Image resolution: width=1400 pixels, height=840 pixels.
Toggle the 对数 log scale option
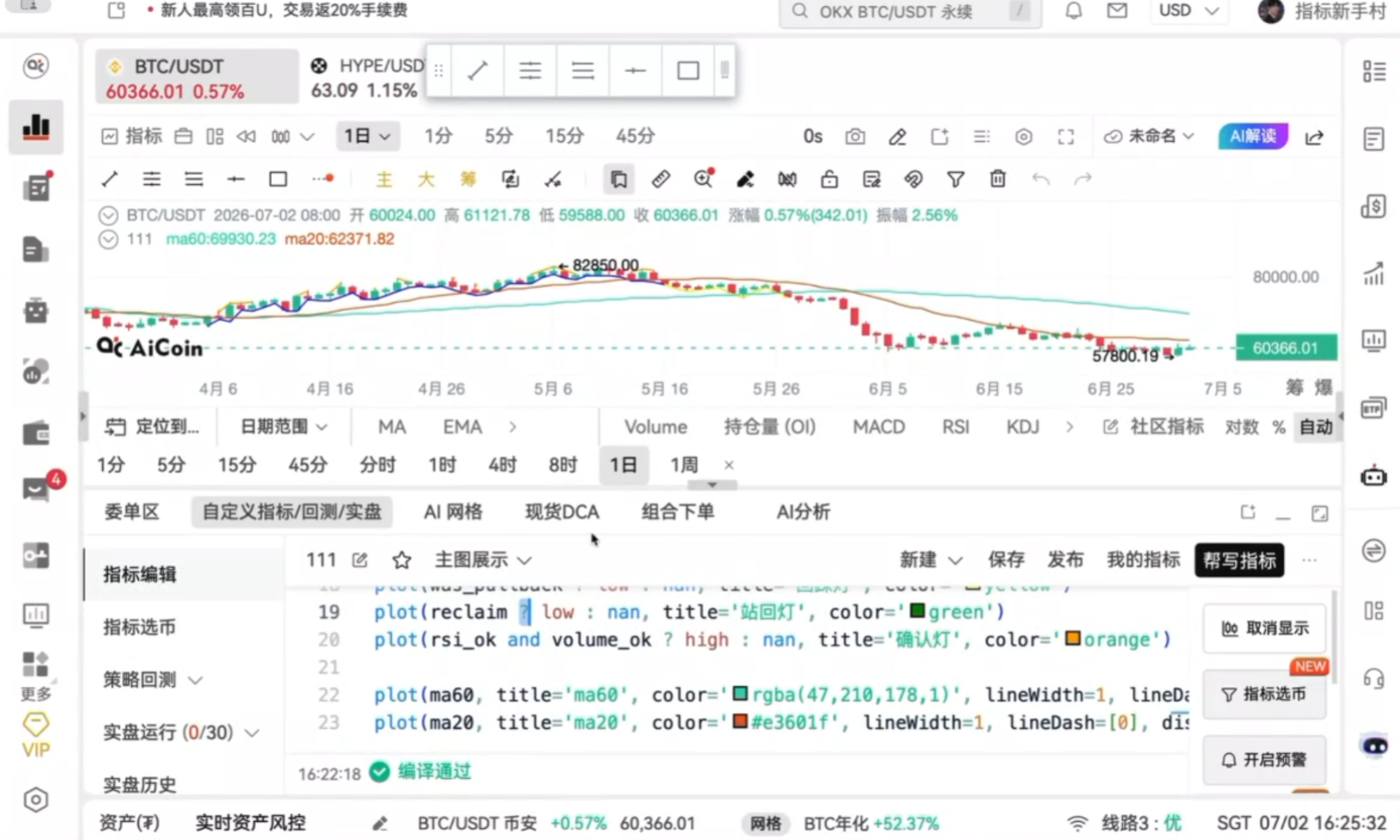point(1241,427)
